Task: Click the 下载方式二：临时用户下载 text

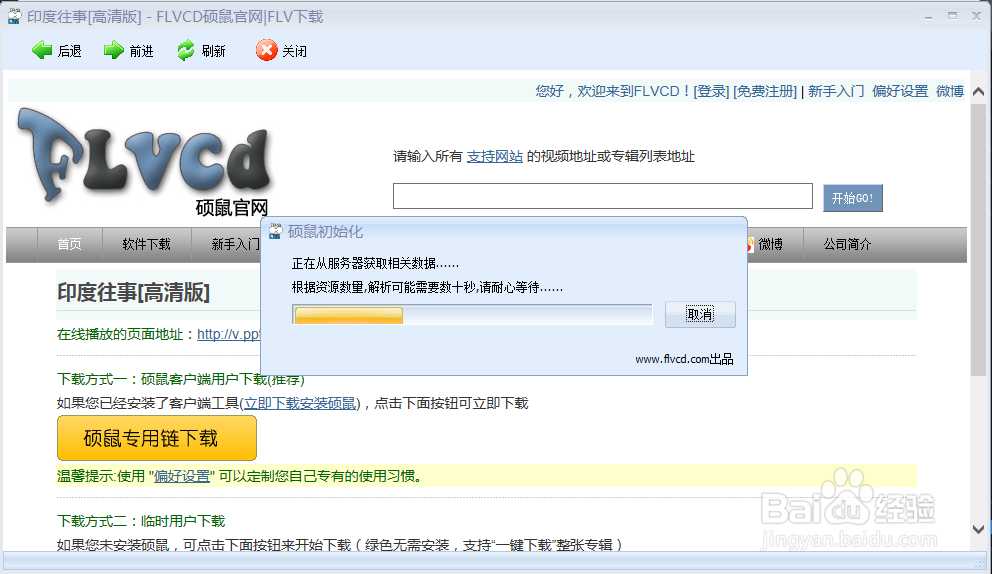Action: click(x=141, y=521)
